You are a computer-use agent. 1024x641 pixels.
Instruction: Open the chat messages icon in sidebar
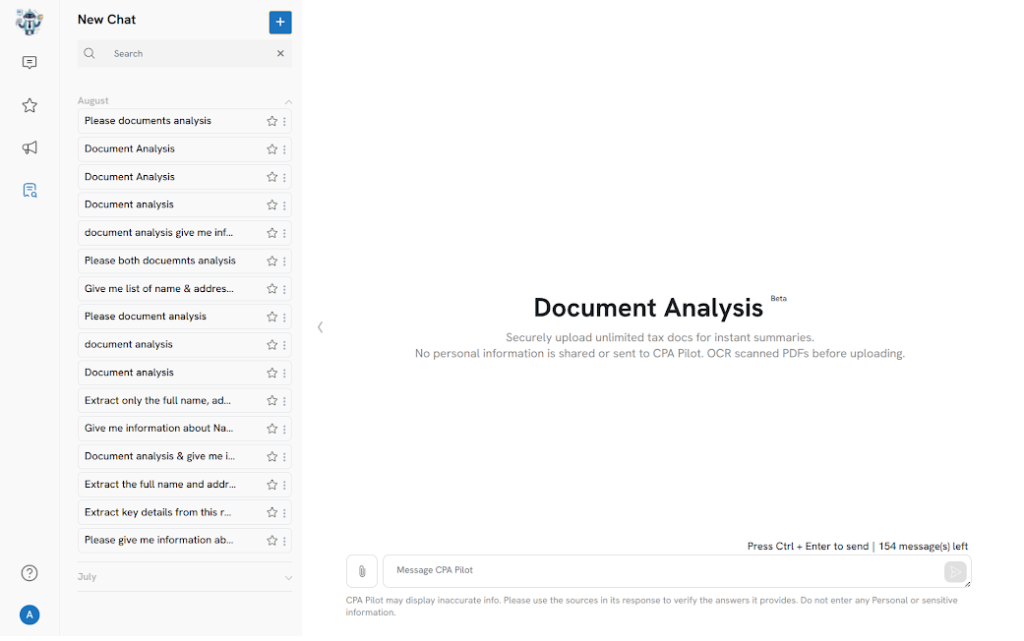click(x=29, y=62)
